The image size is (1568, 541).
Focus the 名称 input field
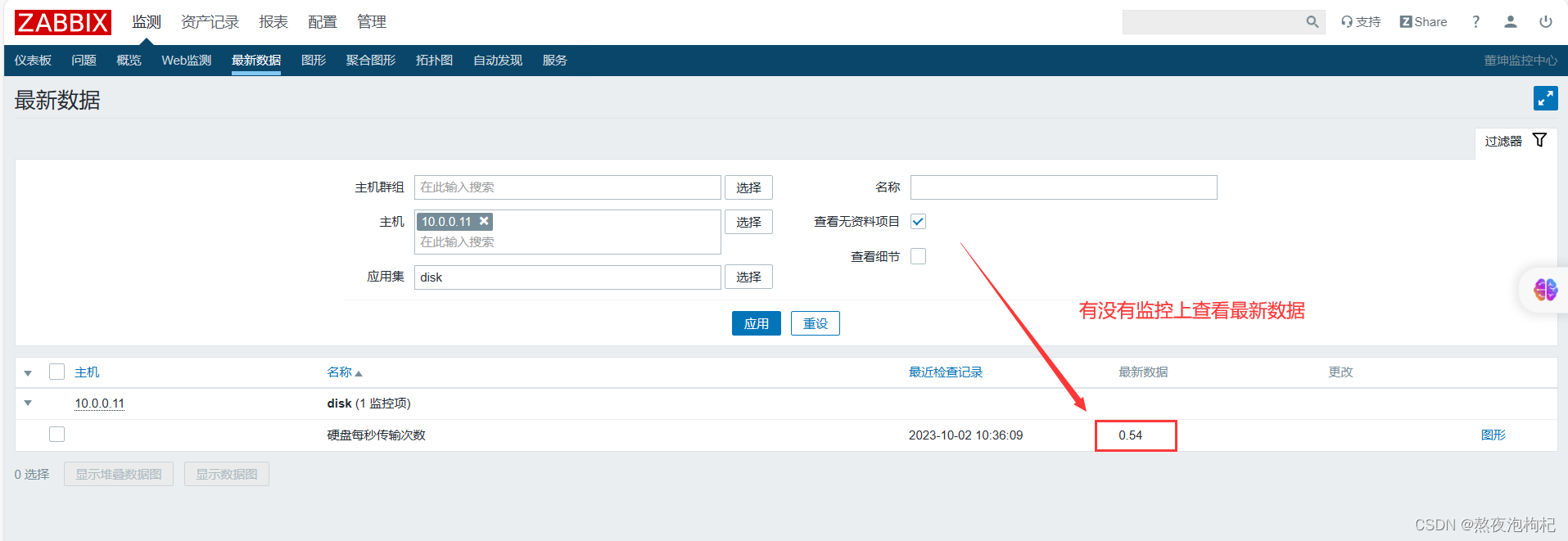pyautogui.click(x=1064, y=187)
